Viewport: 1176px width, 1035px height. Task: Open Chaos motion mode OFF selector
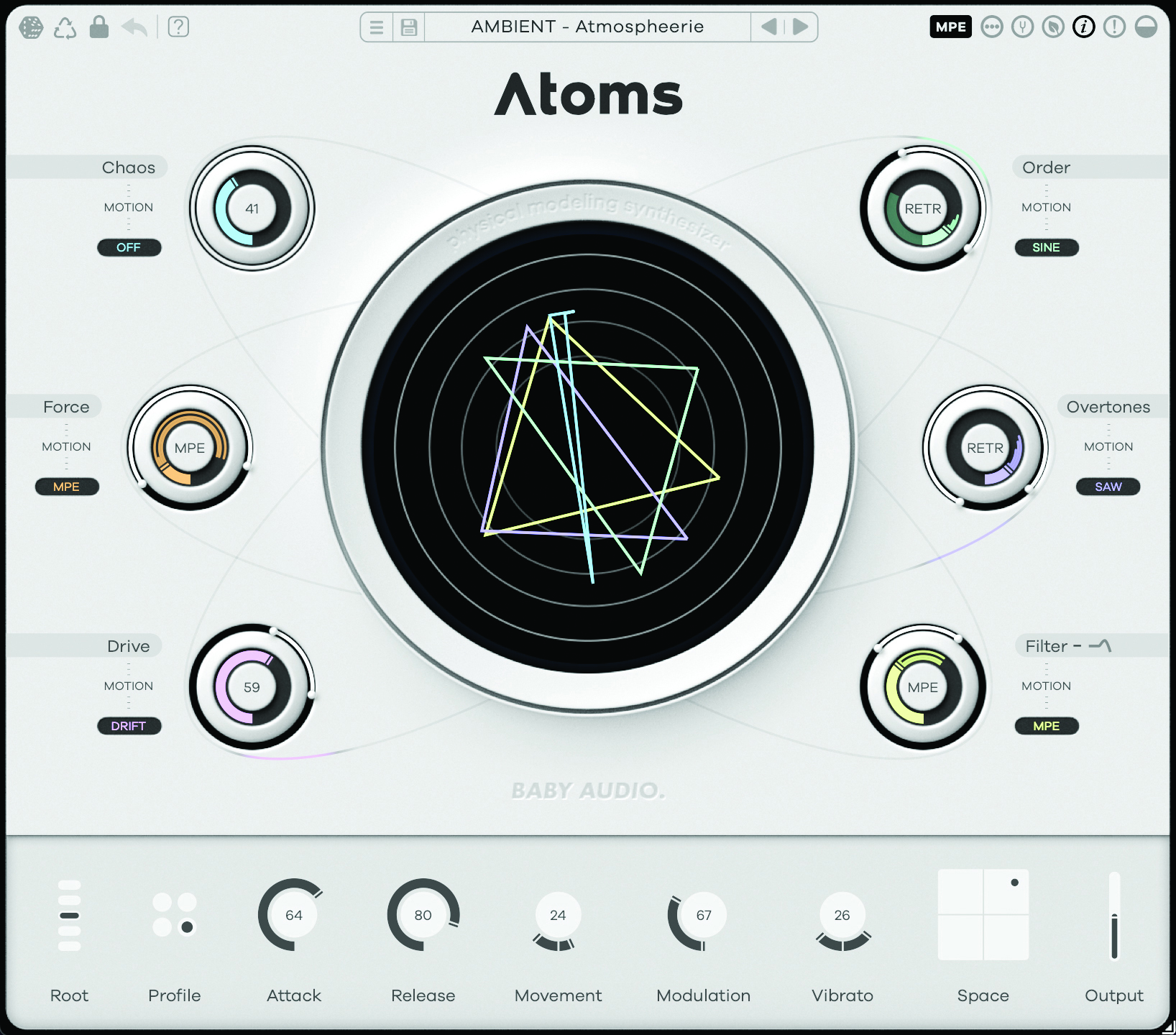coord(129,247)
